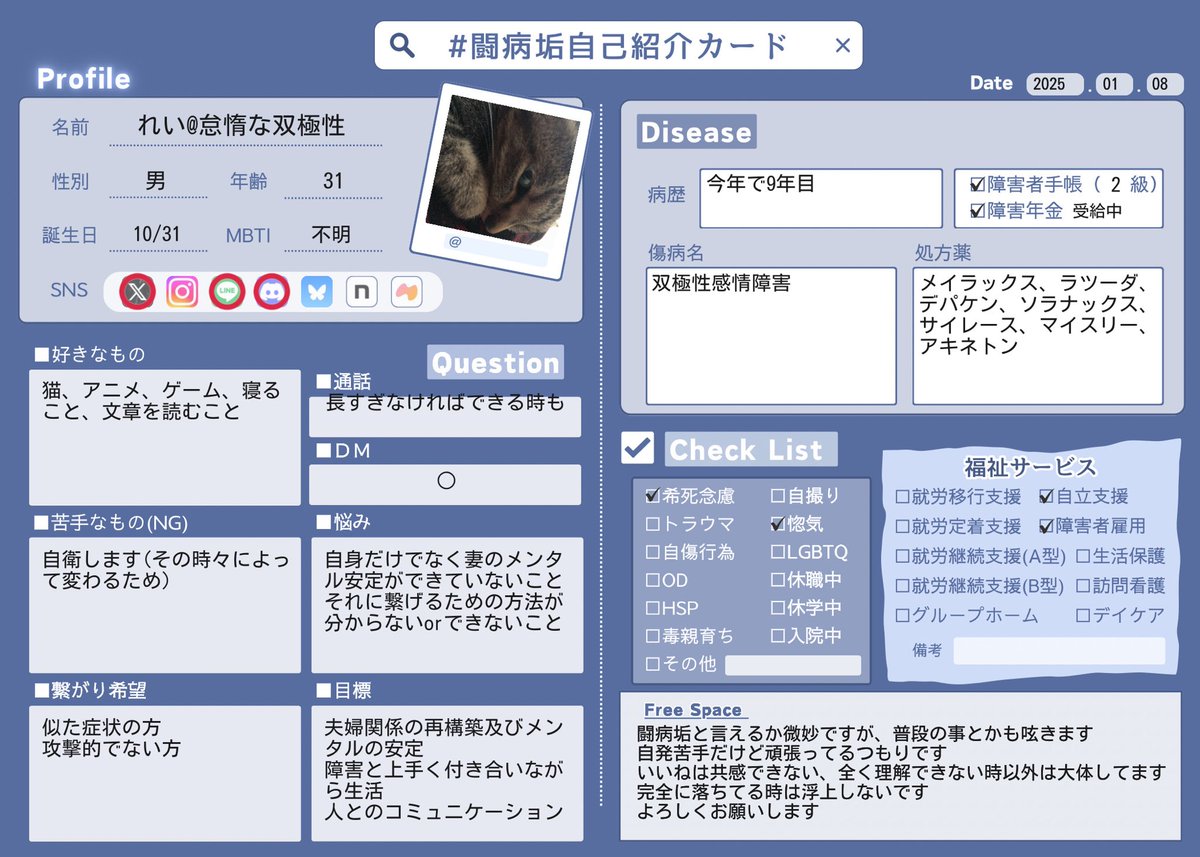Click the Misskey SNS icon
1200x857 pixels.
[x=406, y=291]
